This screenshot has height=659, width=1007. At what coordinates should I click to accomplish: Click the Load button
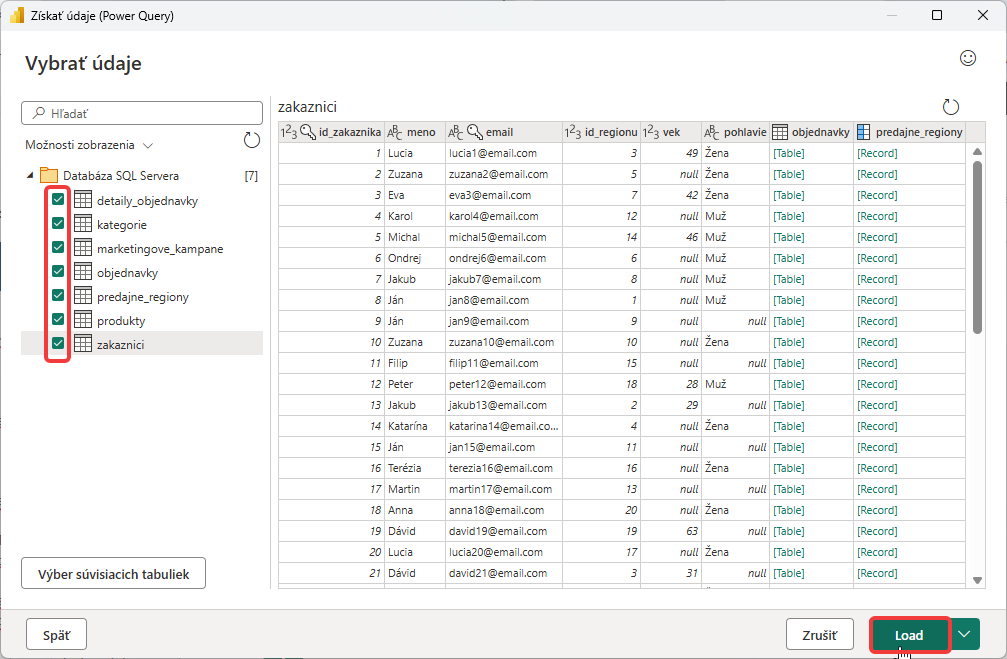[x=909, y=635]
